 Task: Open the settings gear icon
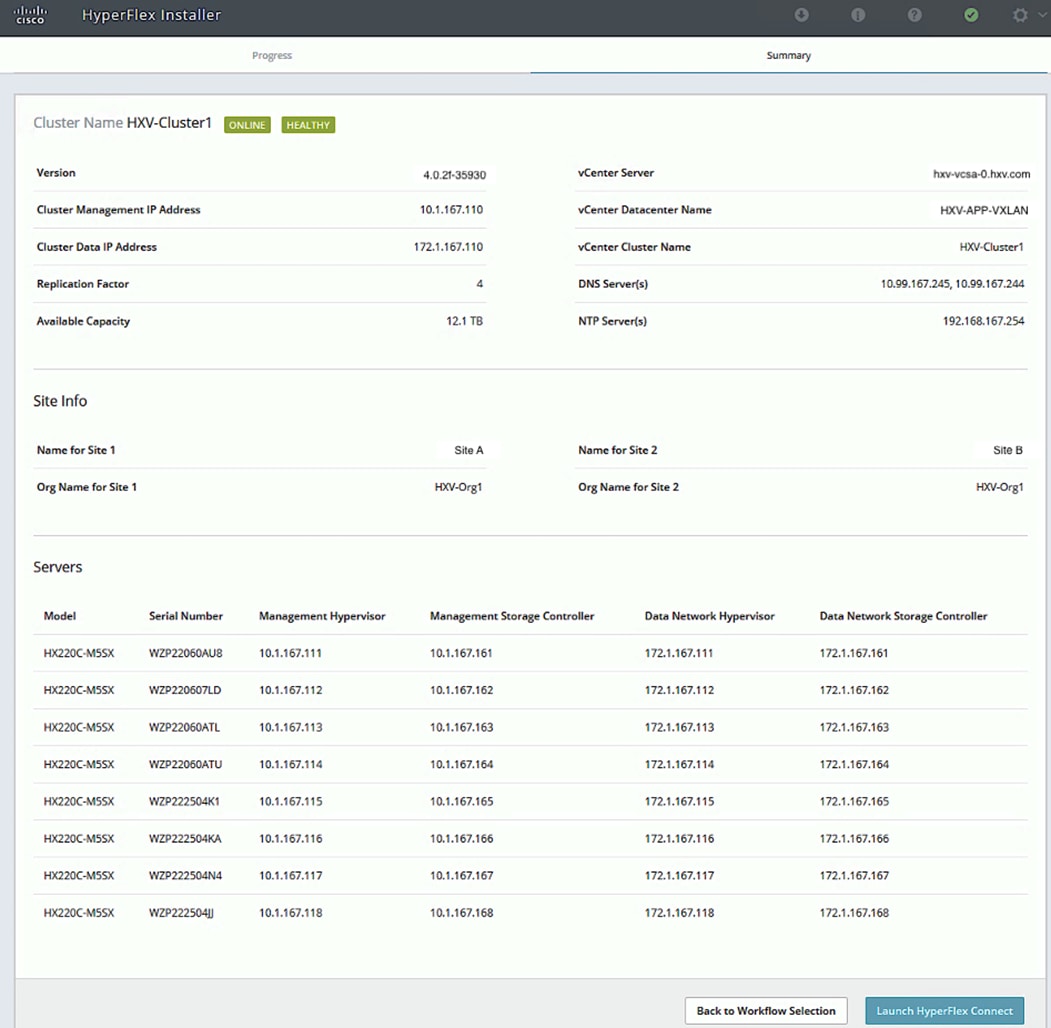(x=1020, y=15)
